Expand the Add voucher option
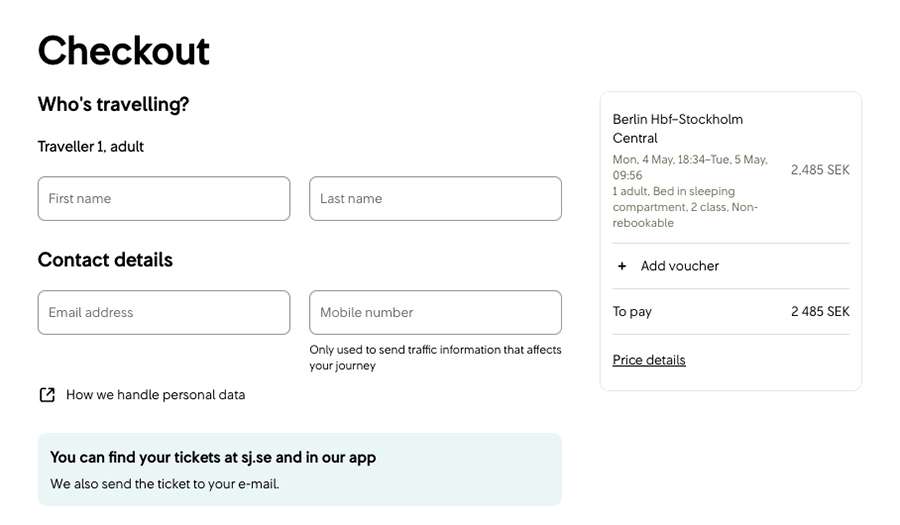Viewport: 900px width, 525px height. click(x=679, y=266)
